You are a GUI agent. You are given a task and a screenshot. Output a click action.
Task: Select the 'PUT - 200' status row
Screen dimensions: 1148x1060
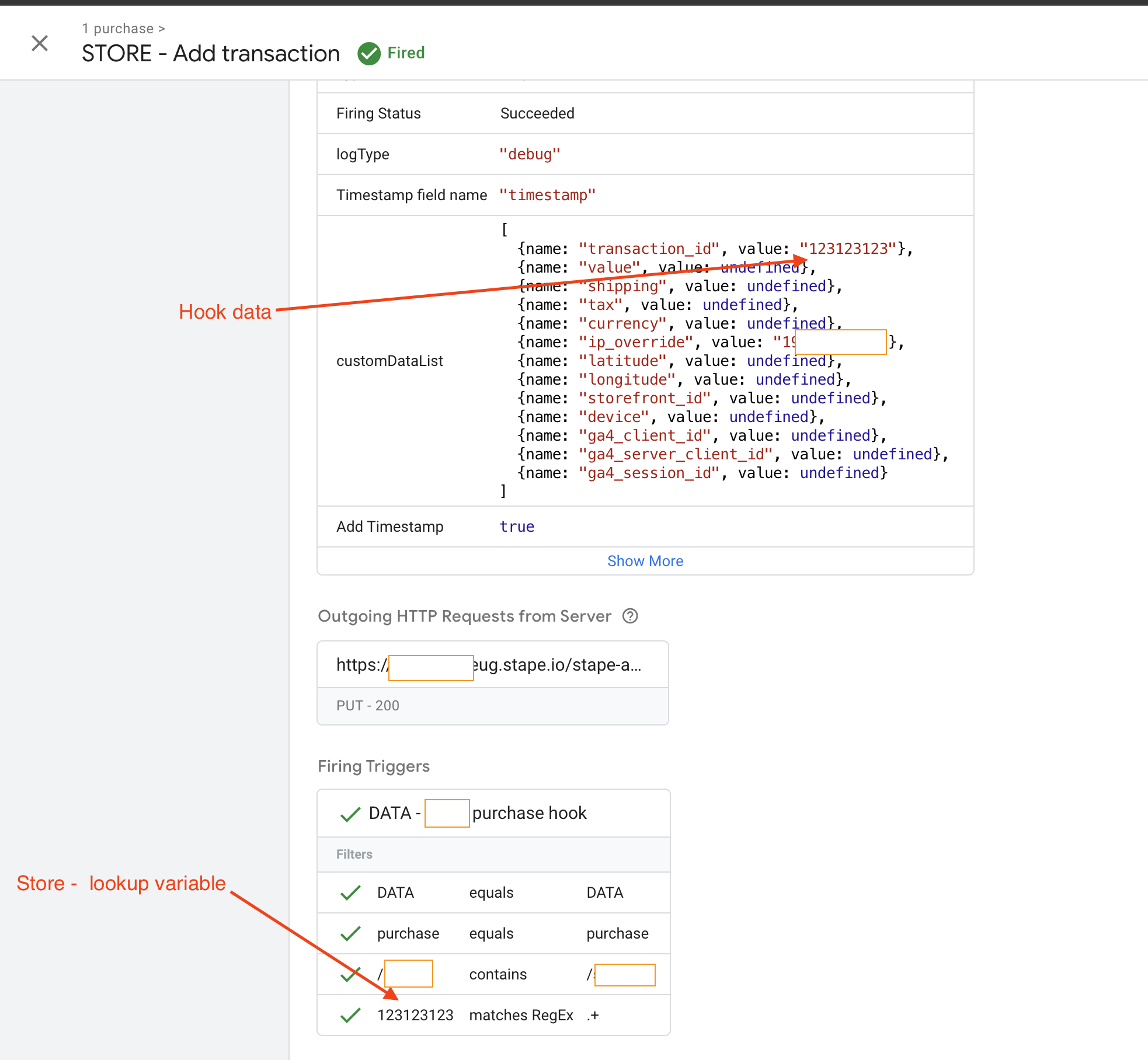(x=493, y=706)
